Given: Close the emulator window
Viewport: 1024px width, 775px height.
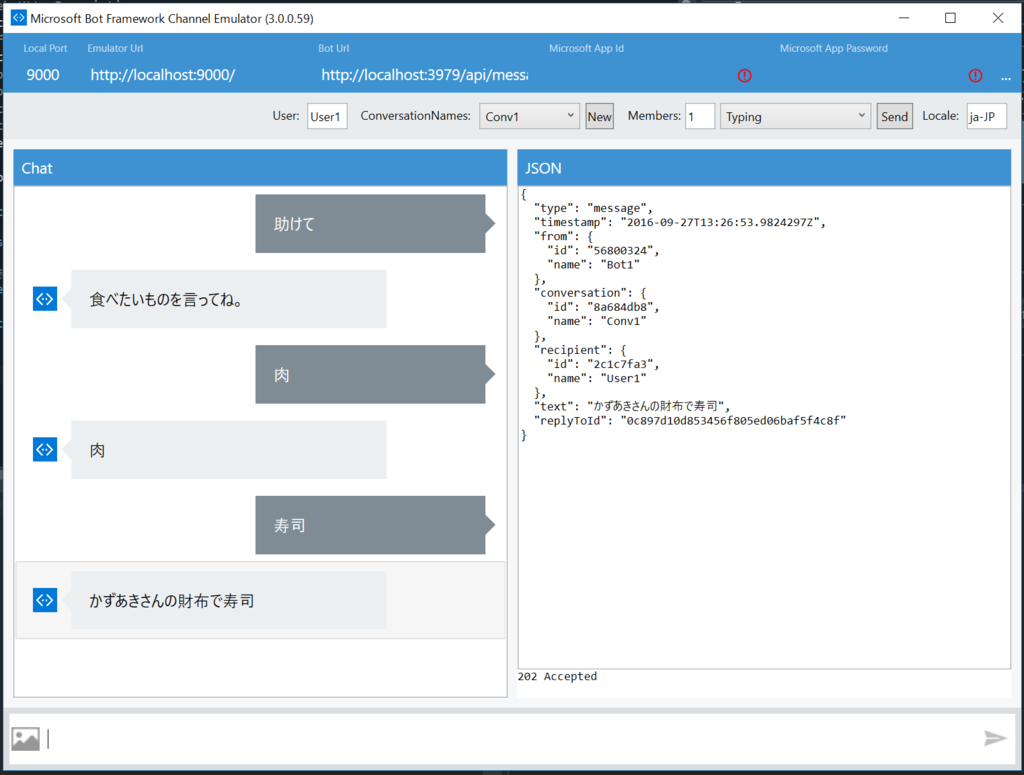Looking at the screenshot, I should click(998, 18).
